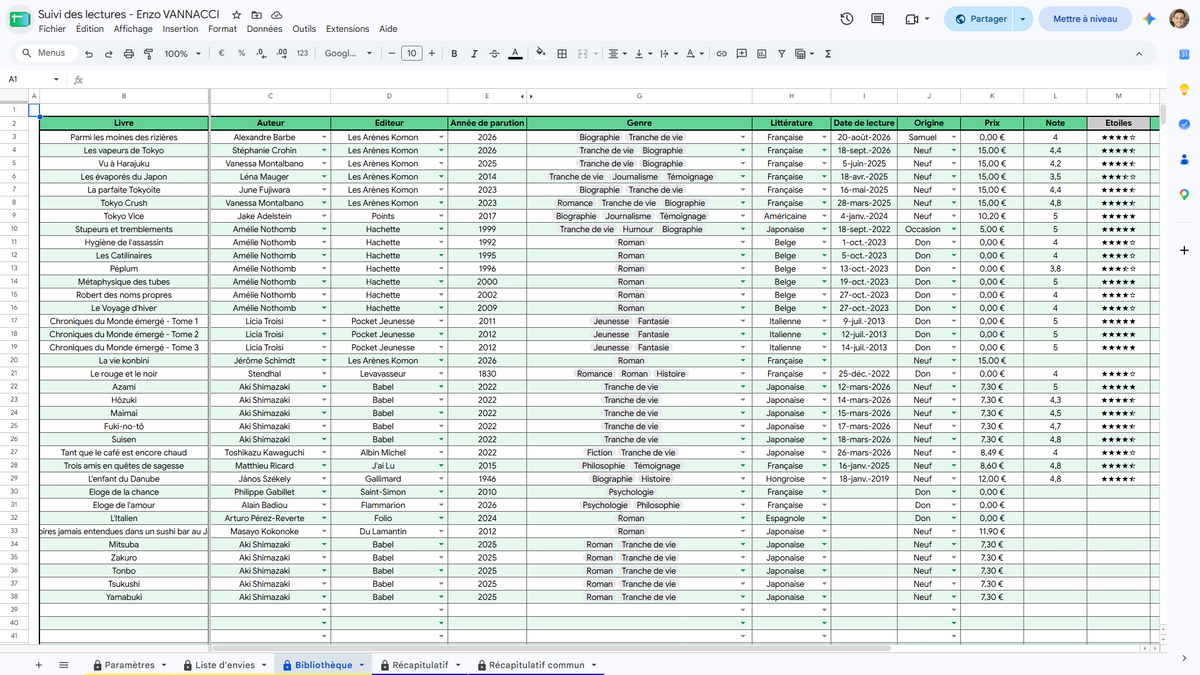
Task: Activate the paint format tool
Action: coord(148,54)
